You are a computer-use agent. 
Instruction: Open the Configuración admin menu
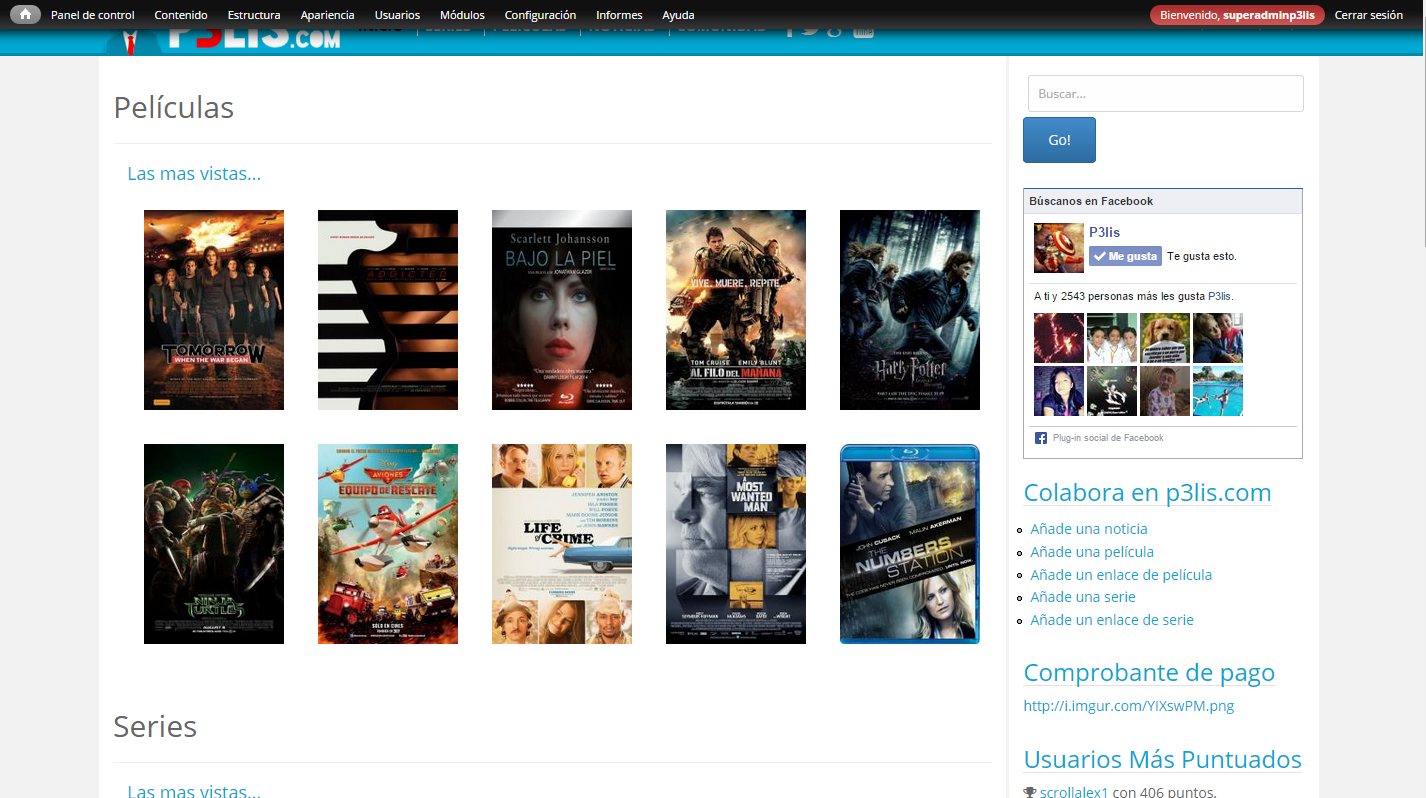pos(540,15)
